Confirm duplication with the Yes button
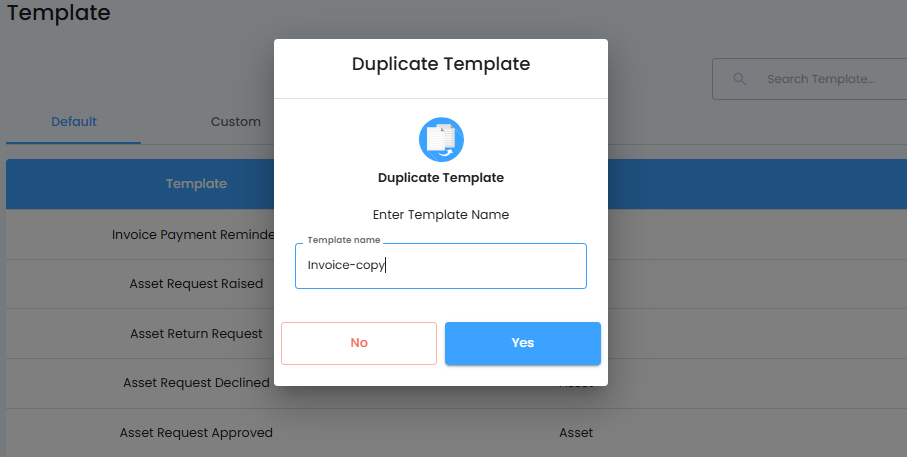This screenshot has width=907, height=457. click(522, 343)
